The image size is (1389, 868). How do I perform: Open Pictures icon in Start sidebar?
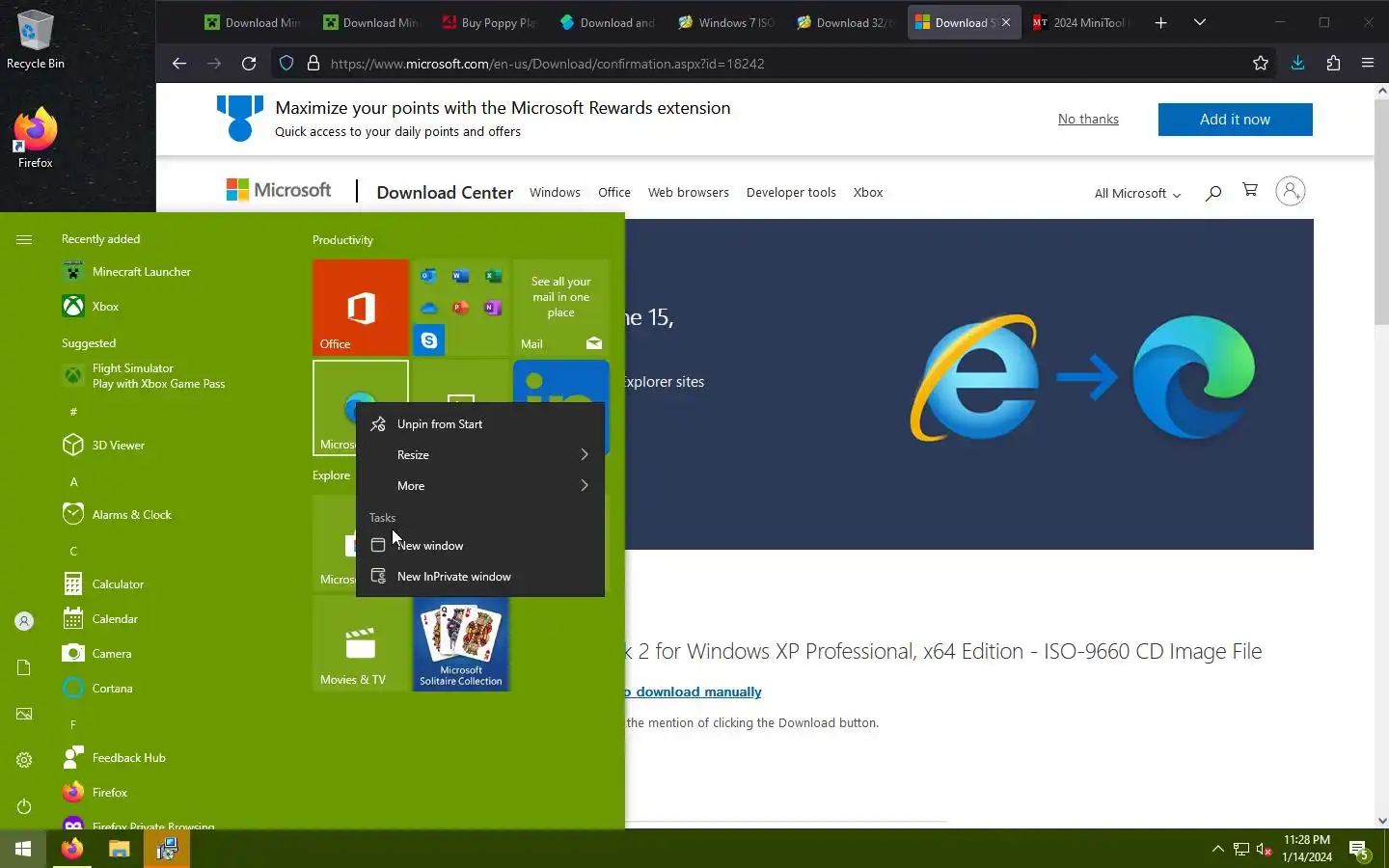click(24, 714)
